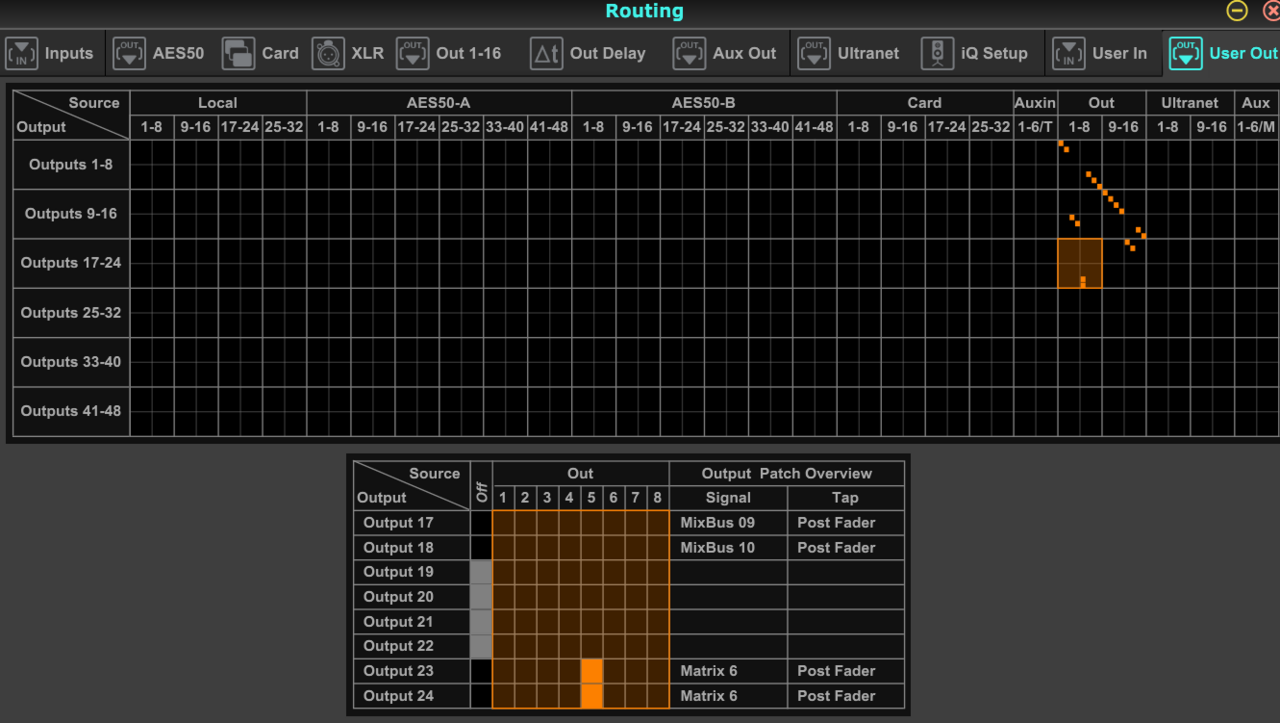Toggle the Off cell for Output 18
1280x723 pixels.
pos(481,548)
